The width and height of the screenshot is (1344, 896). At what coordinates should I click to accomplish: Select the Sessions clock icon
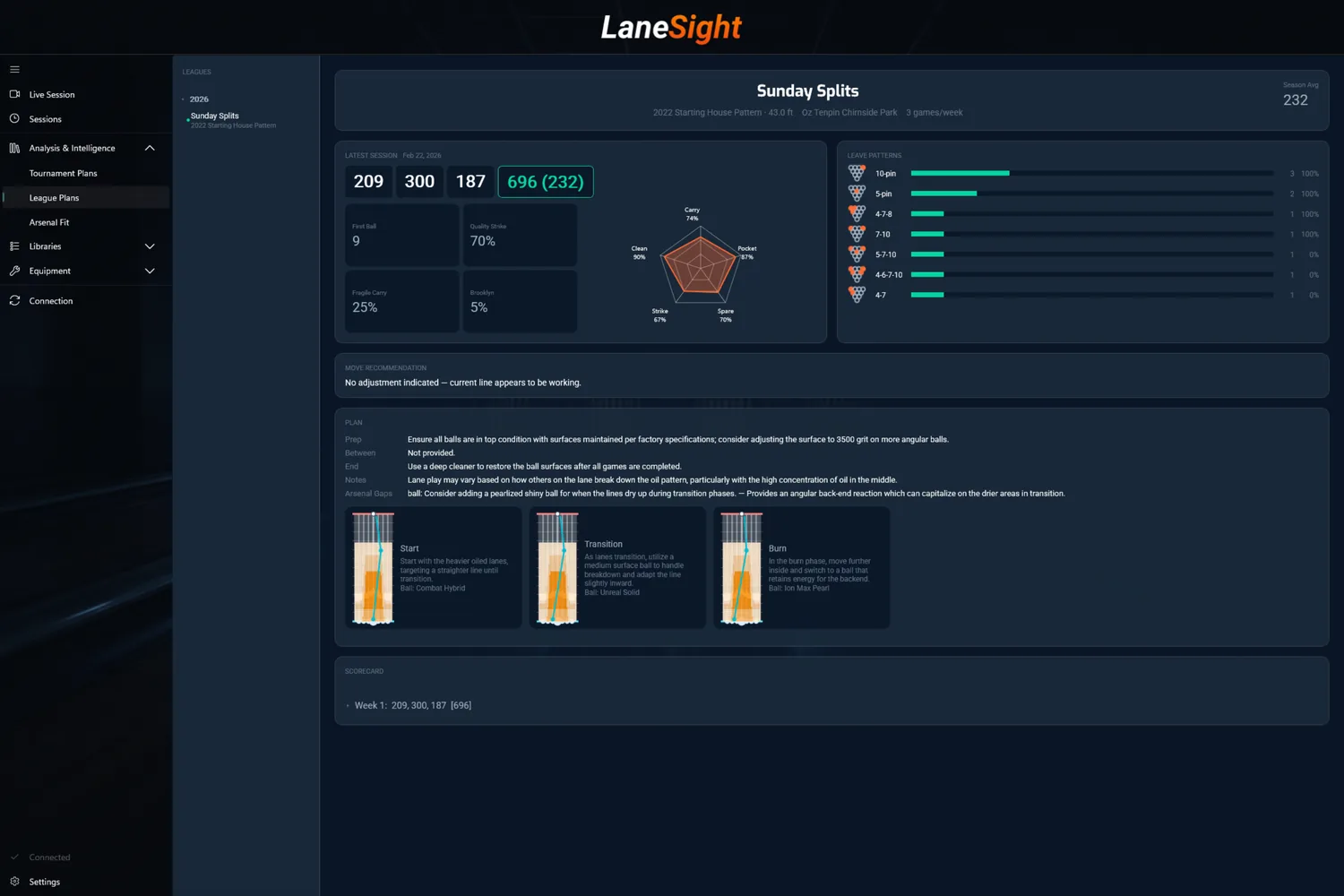tap(14, 118)
